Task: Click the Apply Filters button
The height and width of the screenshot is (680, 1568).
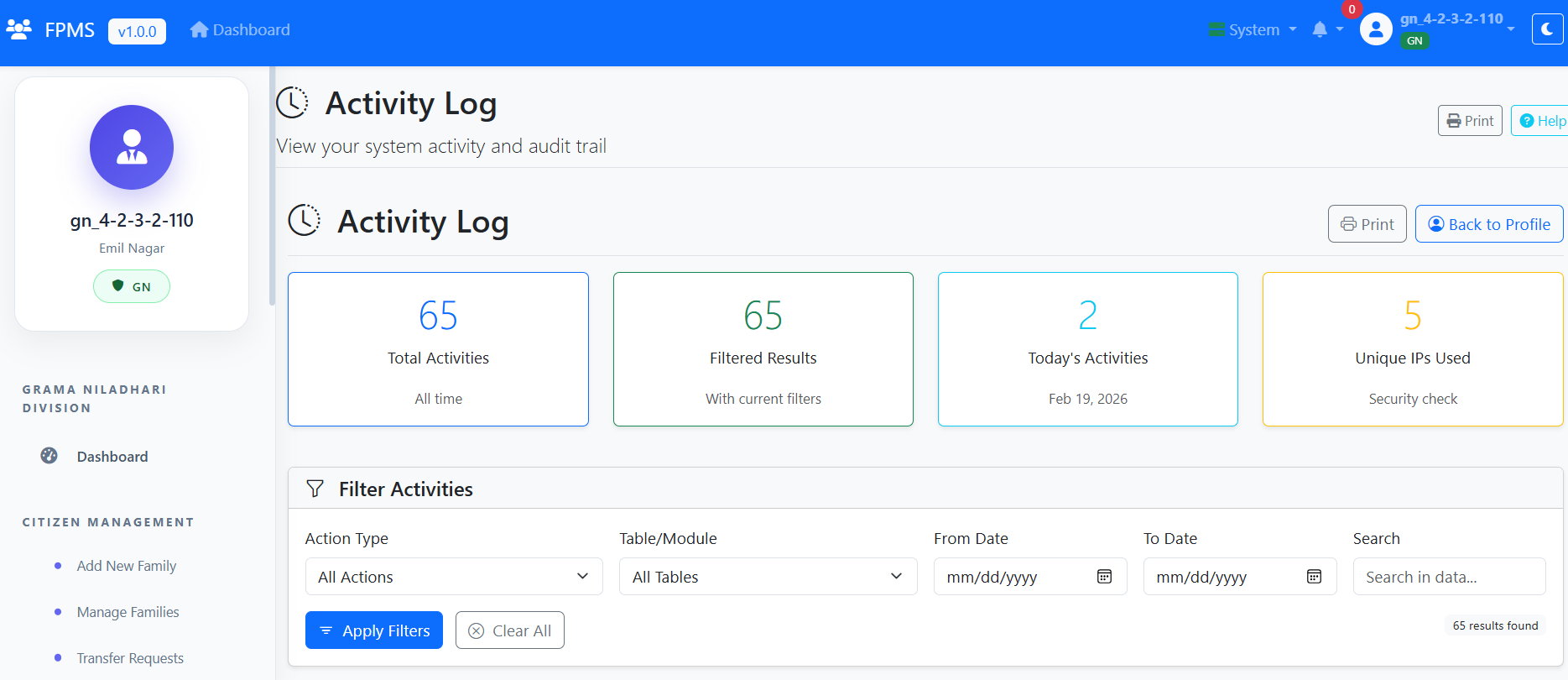Action: point(374,630)
